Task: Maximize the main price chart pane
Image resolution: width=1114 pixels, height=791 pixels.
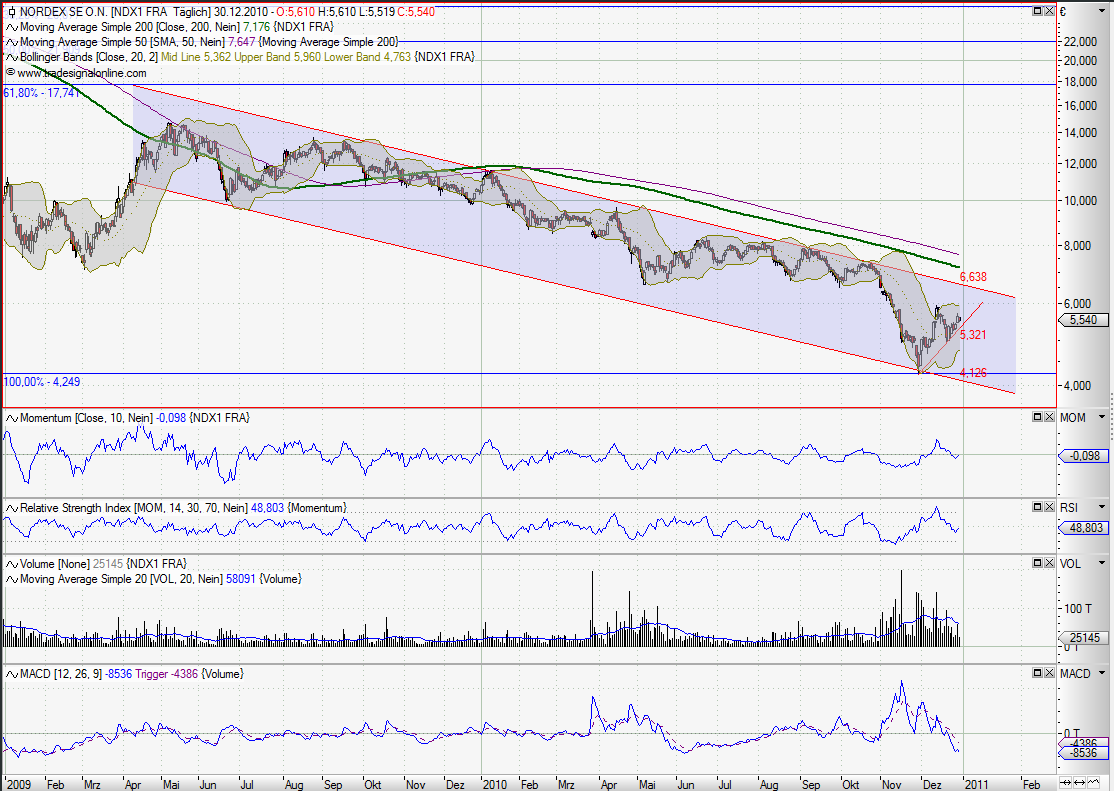Action: tap(1037, 11)
